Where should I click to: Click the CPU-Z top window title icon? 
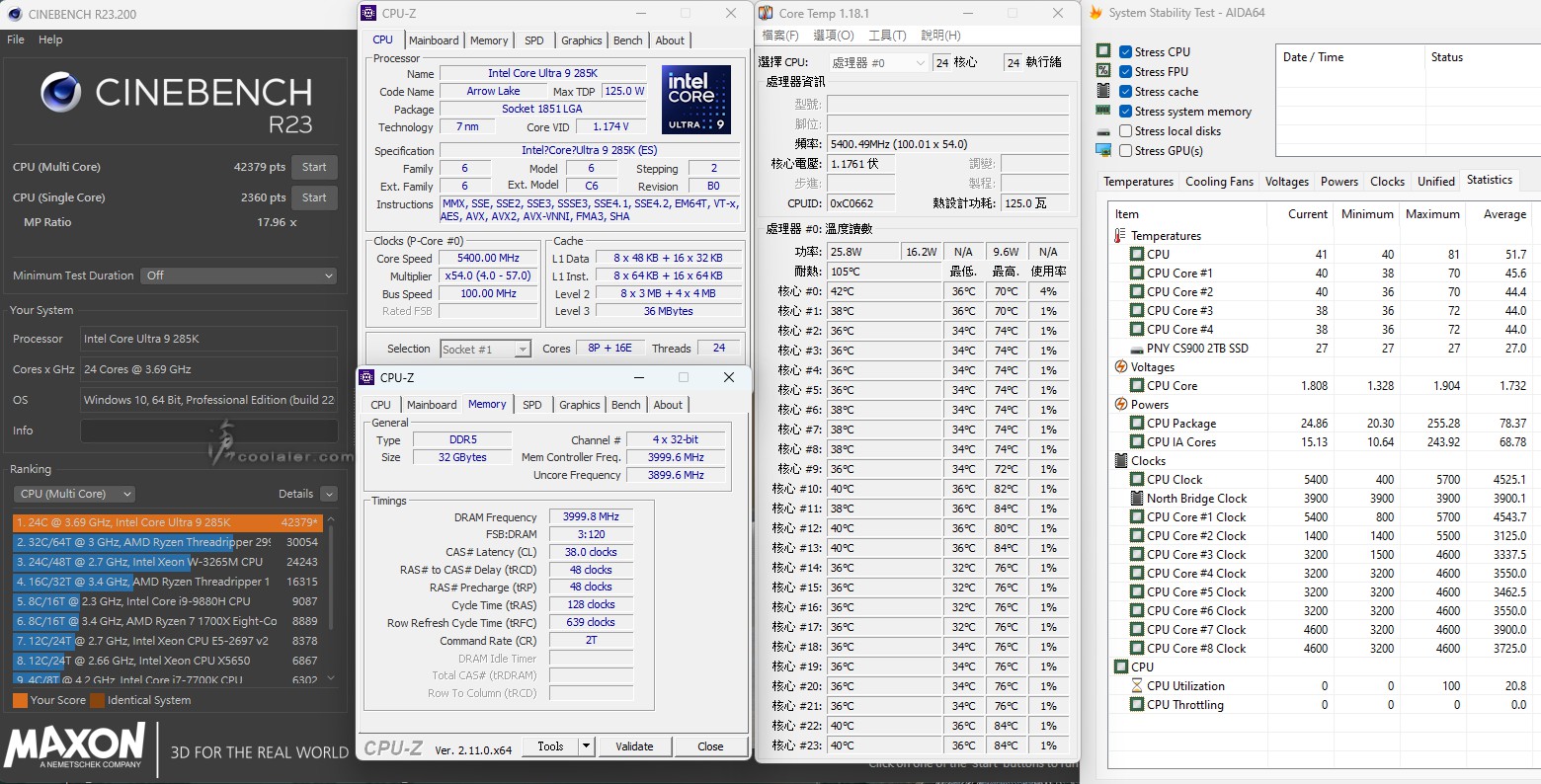point(368,13)
